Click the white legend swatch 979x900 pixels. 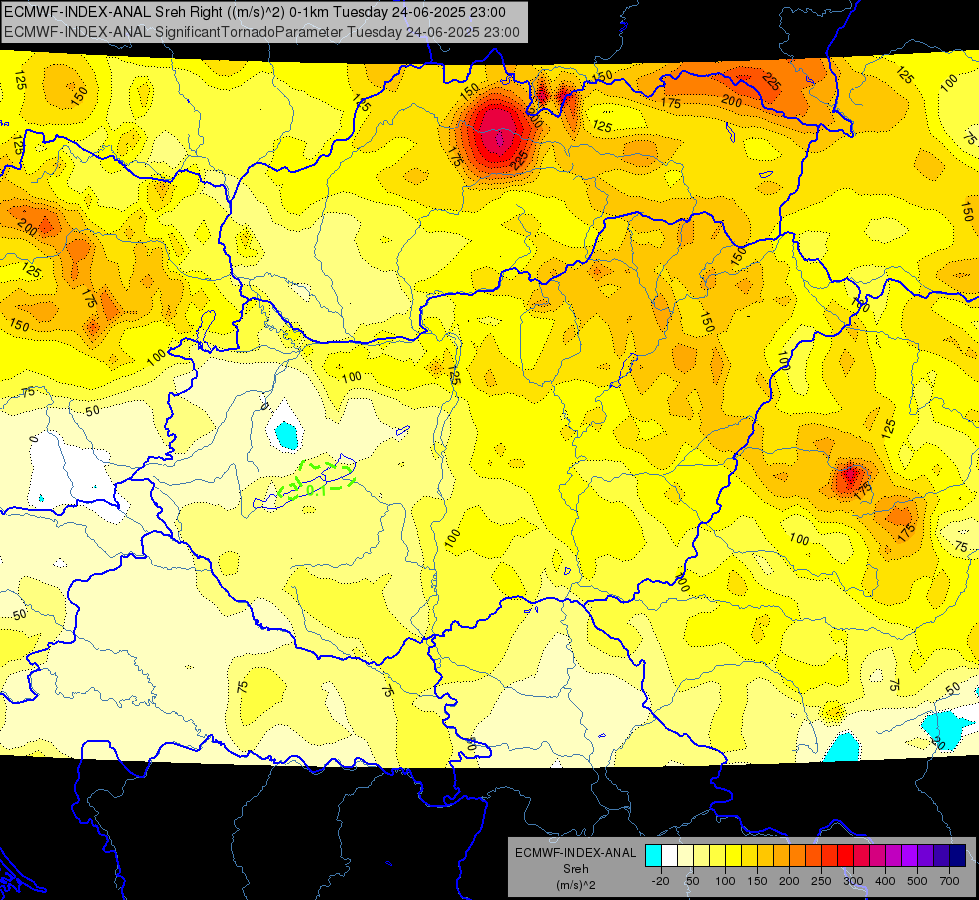tap(669, 856)
